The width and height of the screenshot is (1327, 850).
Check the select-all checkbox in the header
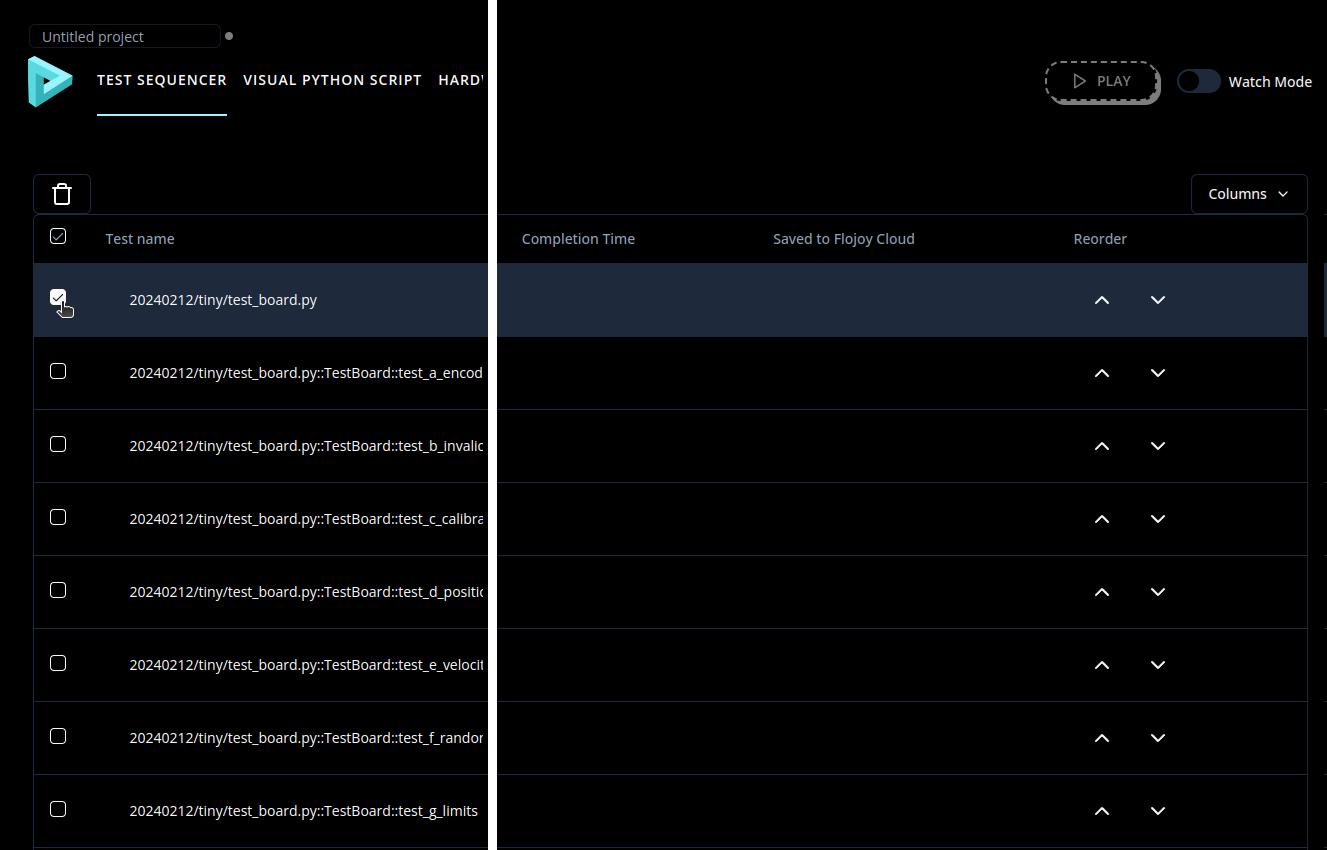58,236
